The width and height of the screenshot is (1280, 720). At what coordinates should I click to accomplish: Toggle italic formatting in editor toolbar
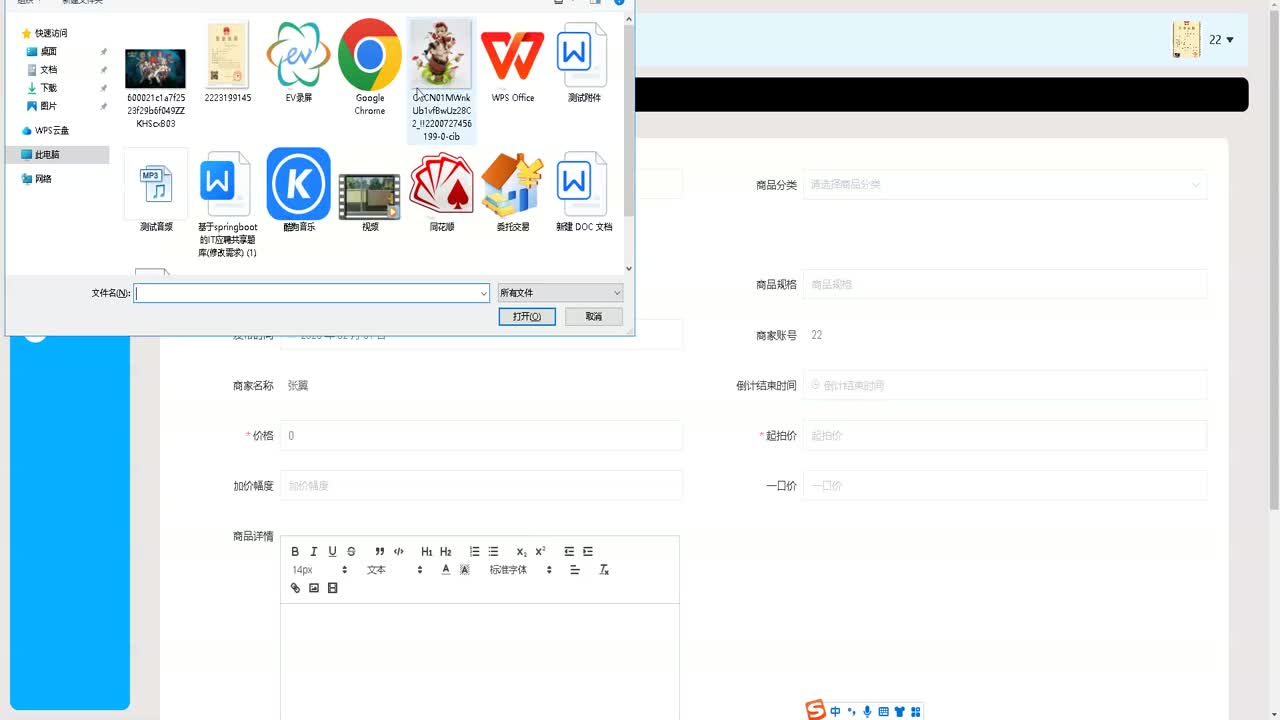coord(314,552)
